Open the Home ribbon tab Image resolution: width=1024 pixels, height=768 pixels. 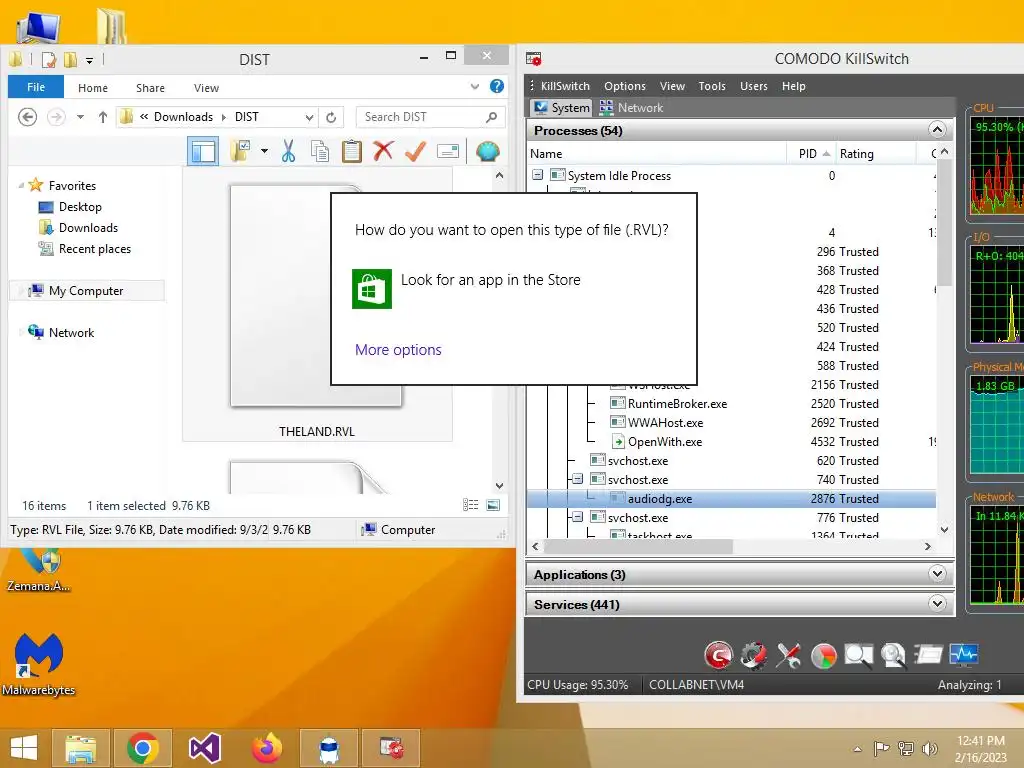[93, 88]
